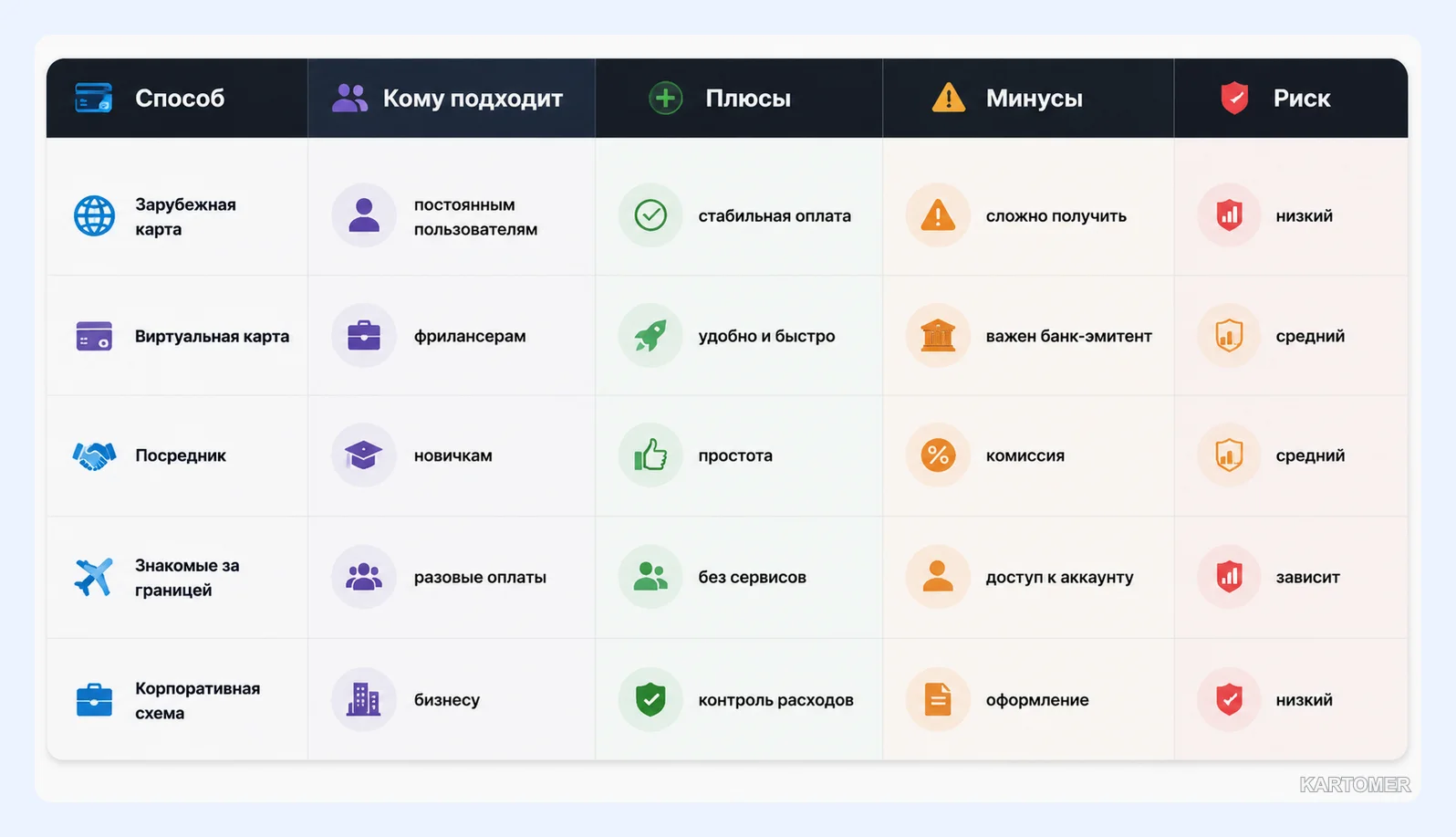Click the graduation cap icon beside новичкам
1456x837 pixels.
(x=364, y=455)
